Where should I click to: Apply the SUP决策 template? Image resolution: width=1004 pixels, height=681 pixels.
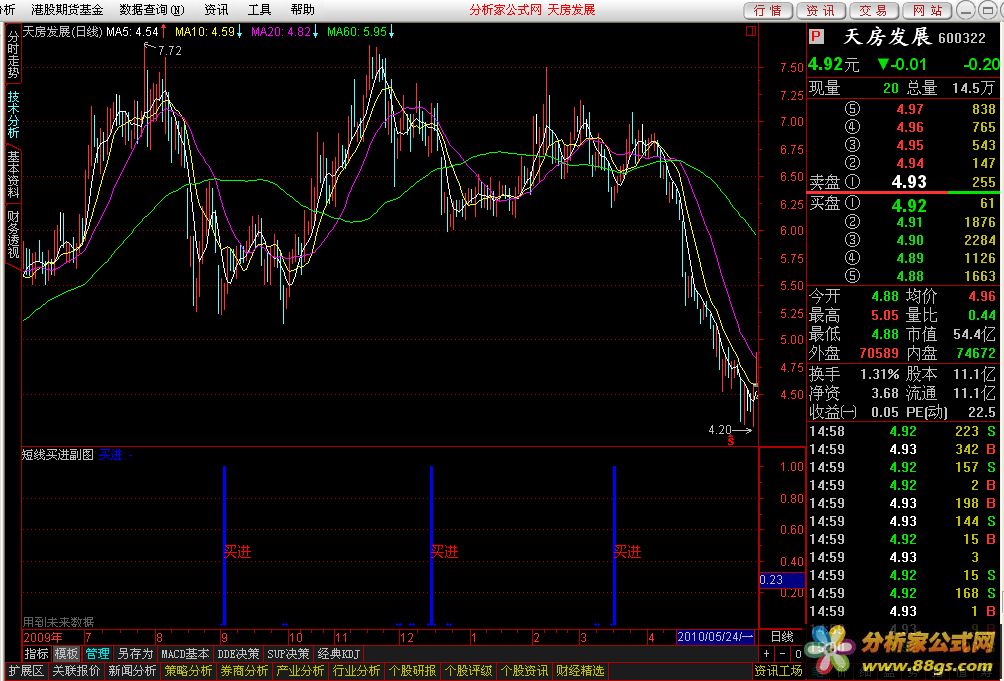288,653
